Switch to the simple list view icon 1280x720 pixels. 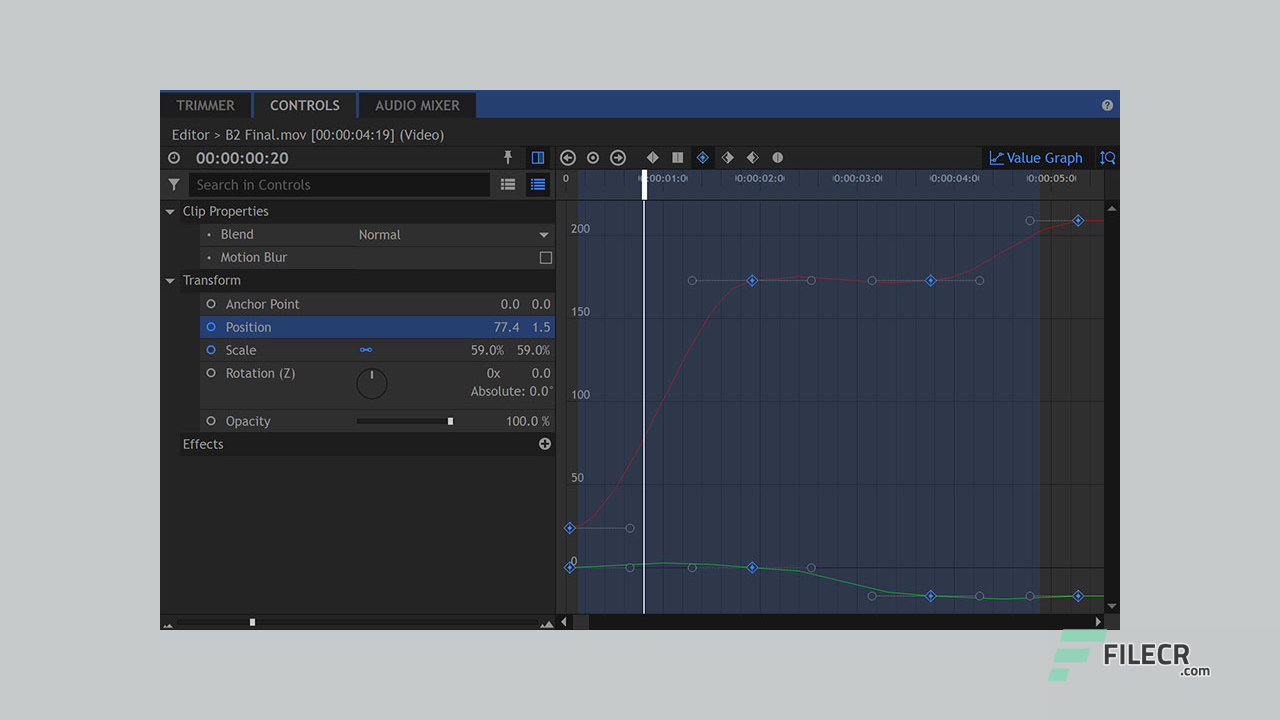click(x=508, y=185)
